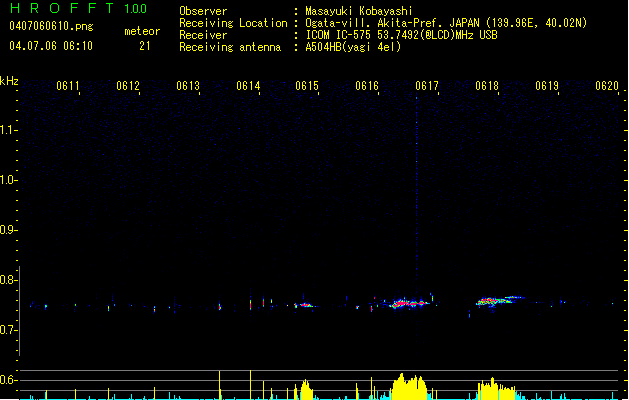Image resolution: width=629 pixels, height=400 pixels.
Task: Click the yellow power peak below 0617
Action: tap(409, 387)
